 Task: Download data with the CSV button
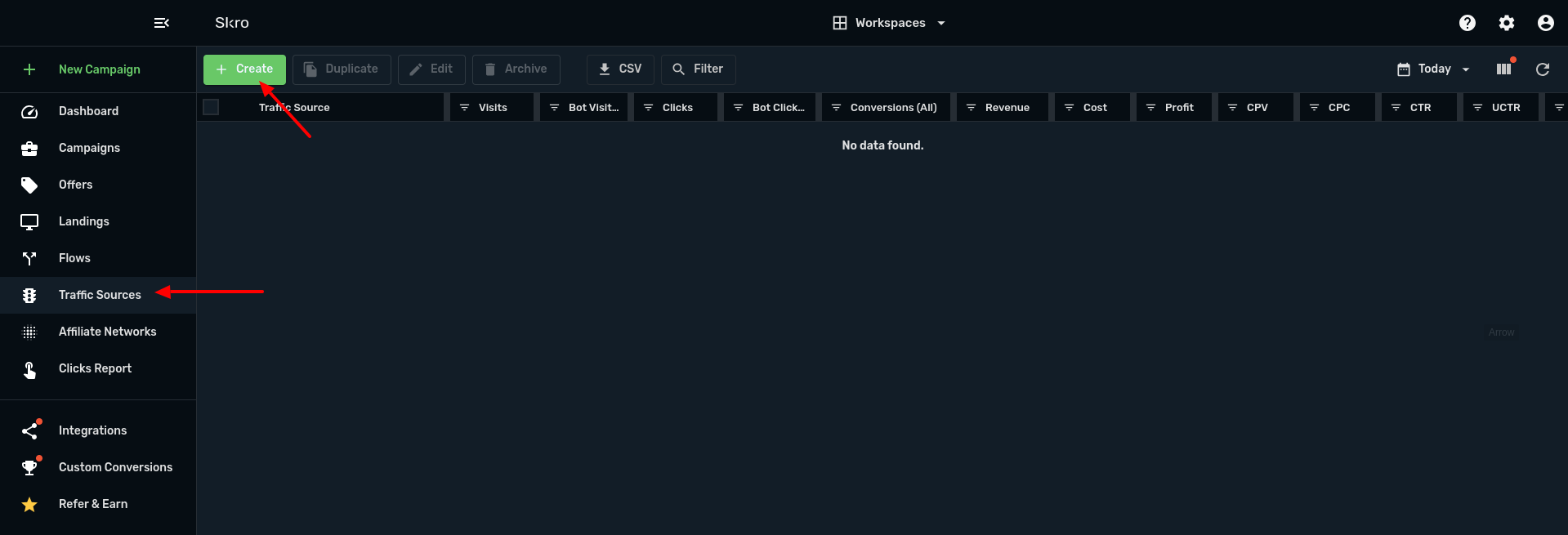pos(620,69)
